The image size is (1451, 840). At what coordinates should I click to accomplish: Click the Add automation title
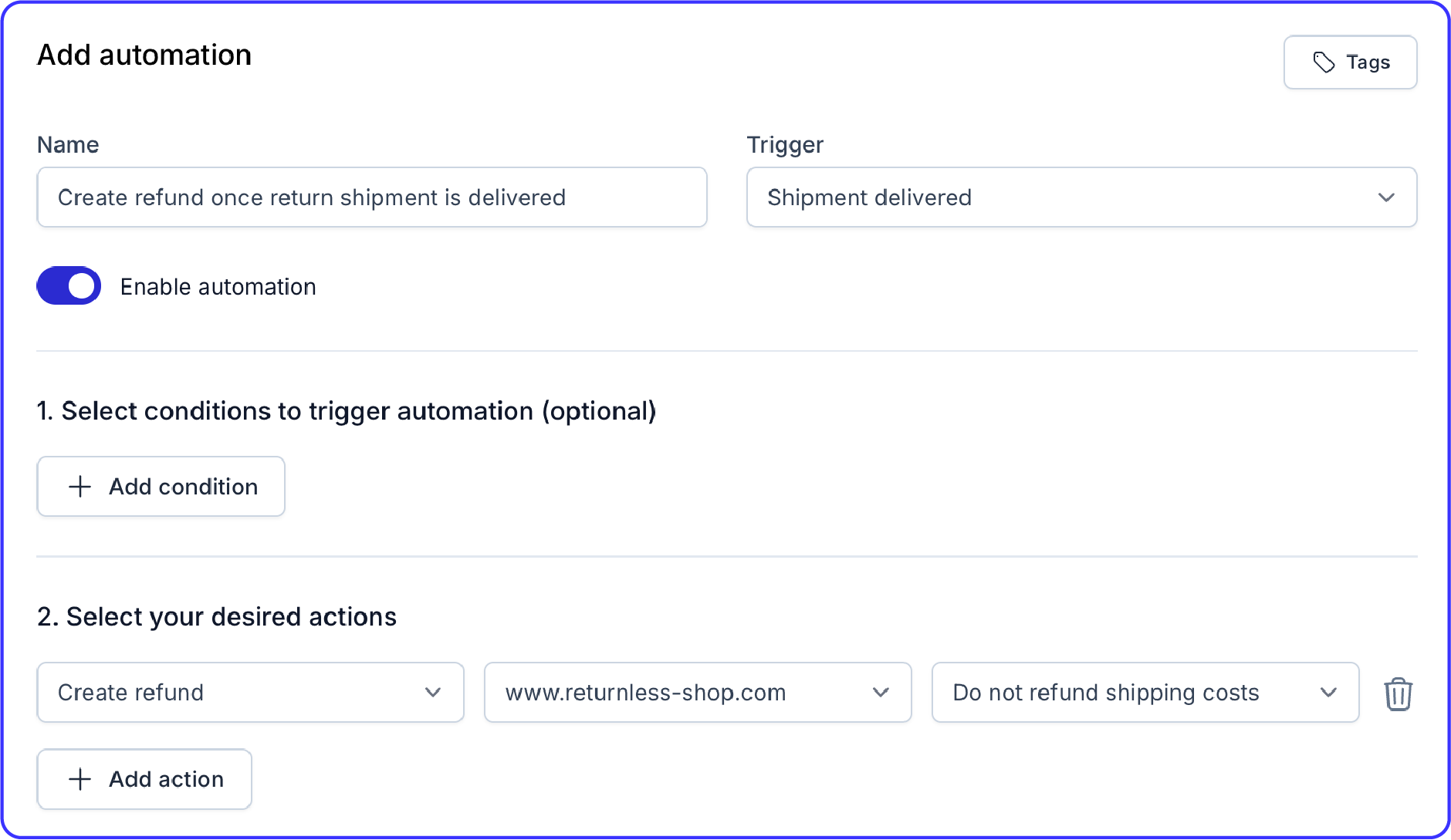[x=144, y=55]
